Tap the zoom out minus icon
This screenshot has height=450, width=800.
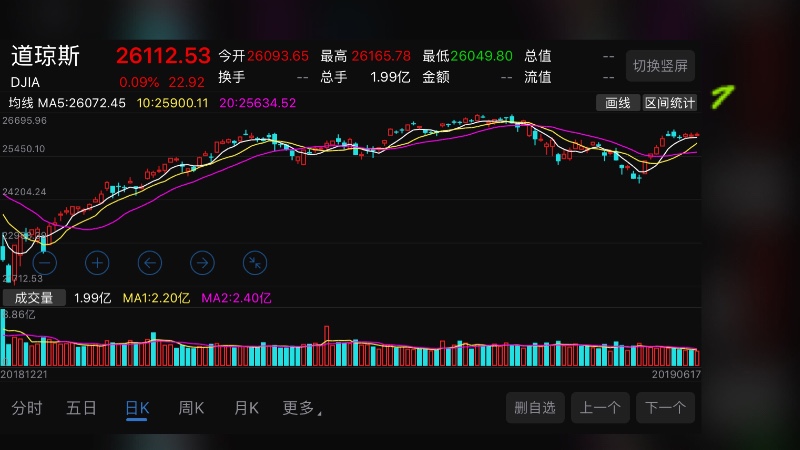44,263
